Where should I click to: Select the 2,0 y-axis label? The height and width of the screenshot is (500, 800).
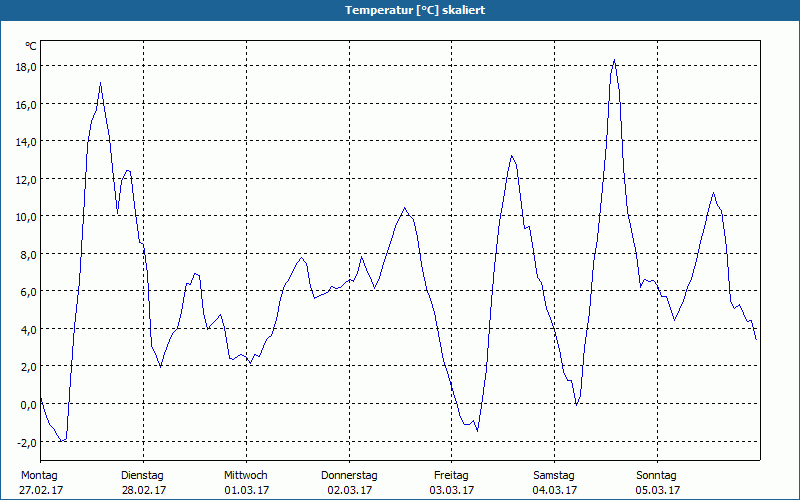click(29, 367)
